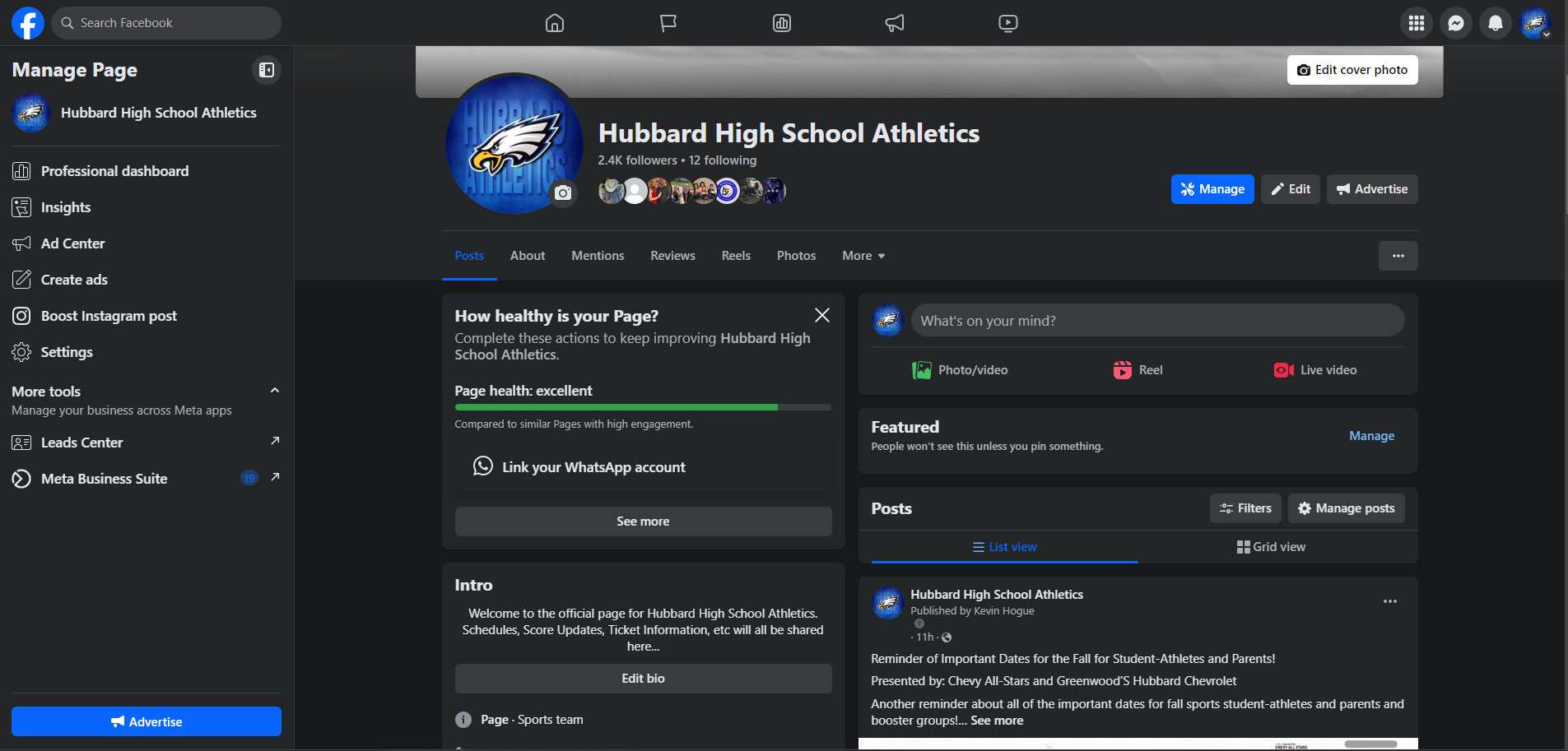Screen dimensions: 1568x751
Task: Click the 2.4K followers link
Action: [x=637, y=160]
